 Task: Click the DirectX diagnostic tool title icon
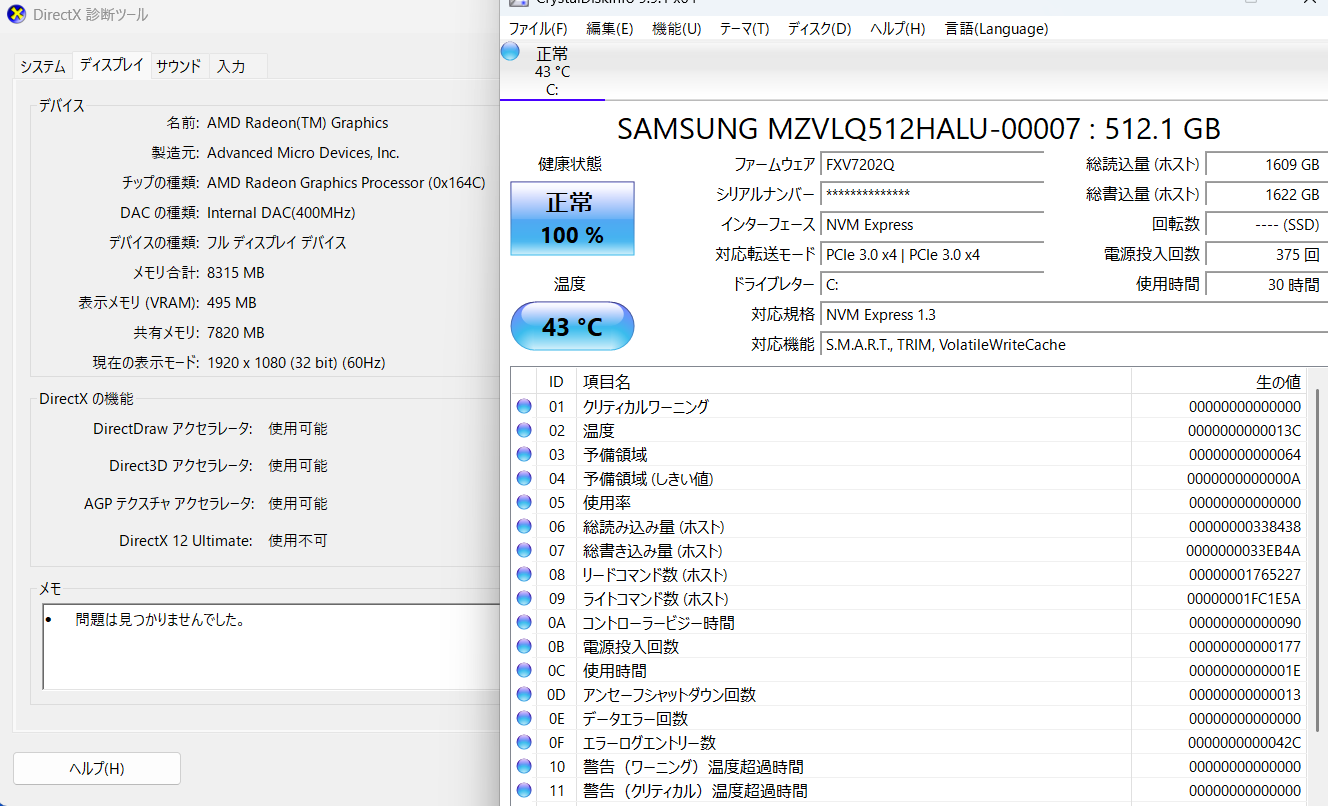tap(17, 15)
